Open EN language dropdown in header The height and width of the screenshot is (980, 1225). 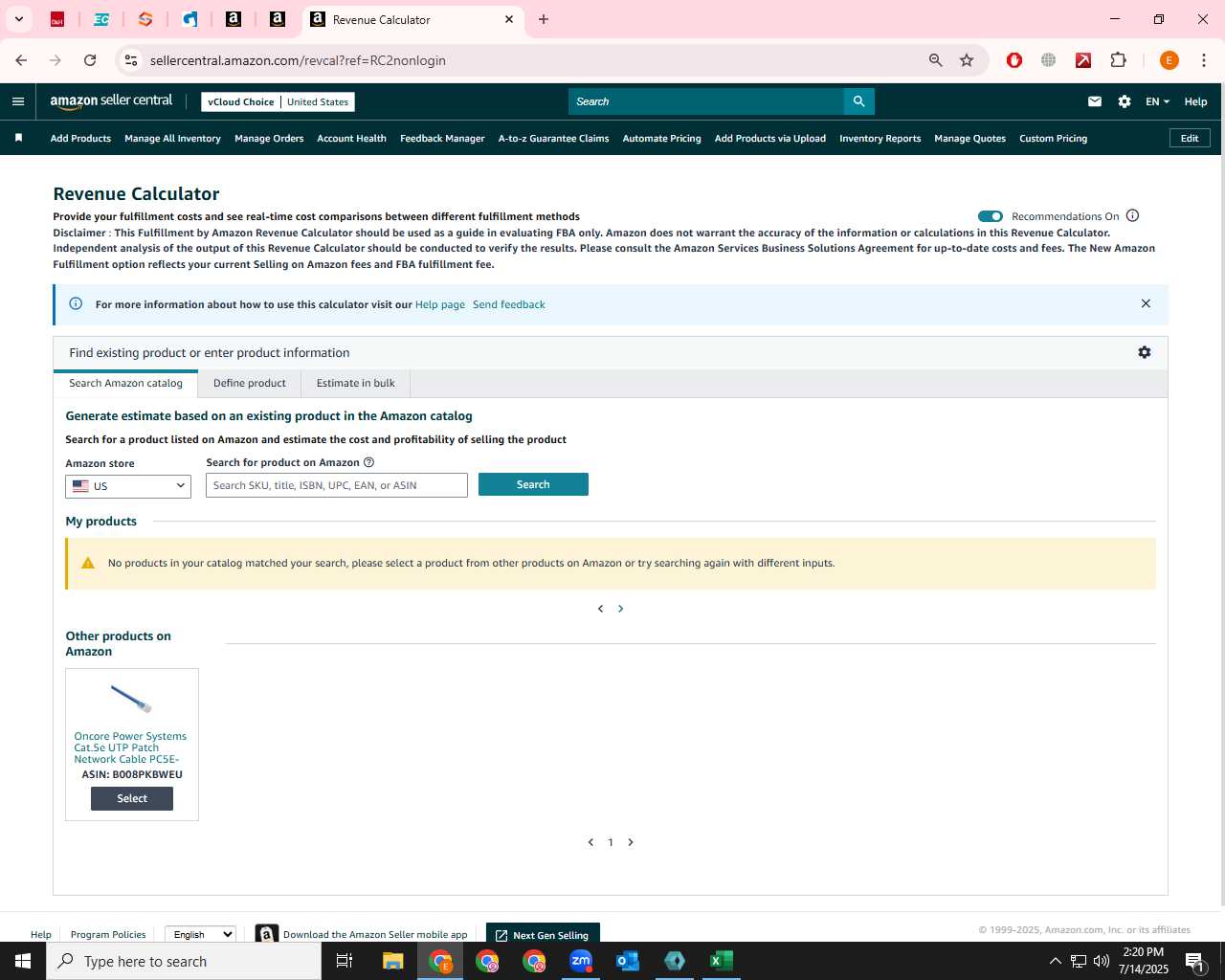pyautogui.click(x=1157, y=101)
